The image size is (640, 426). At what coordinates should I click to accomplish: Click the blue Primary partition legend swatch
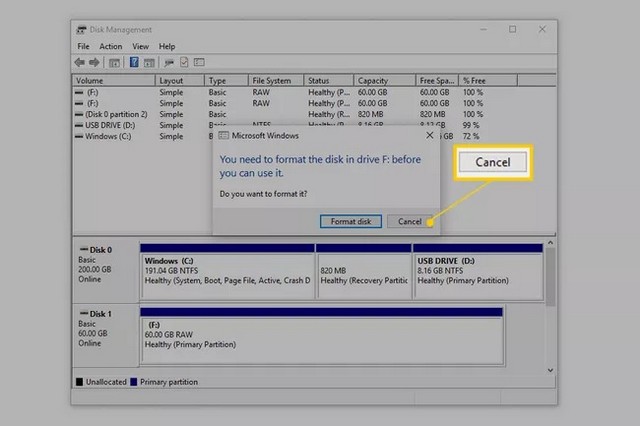133,382
